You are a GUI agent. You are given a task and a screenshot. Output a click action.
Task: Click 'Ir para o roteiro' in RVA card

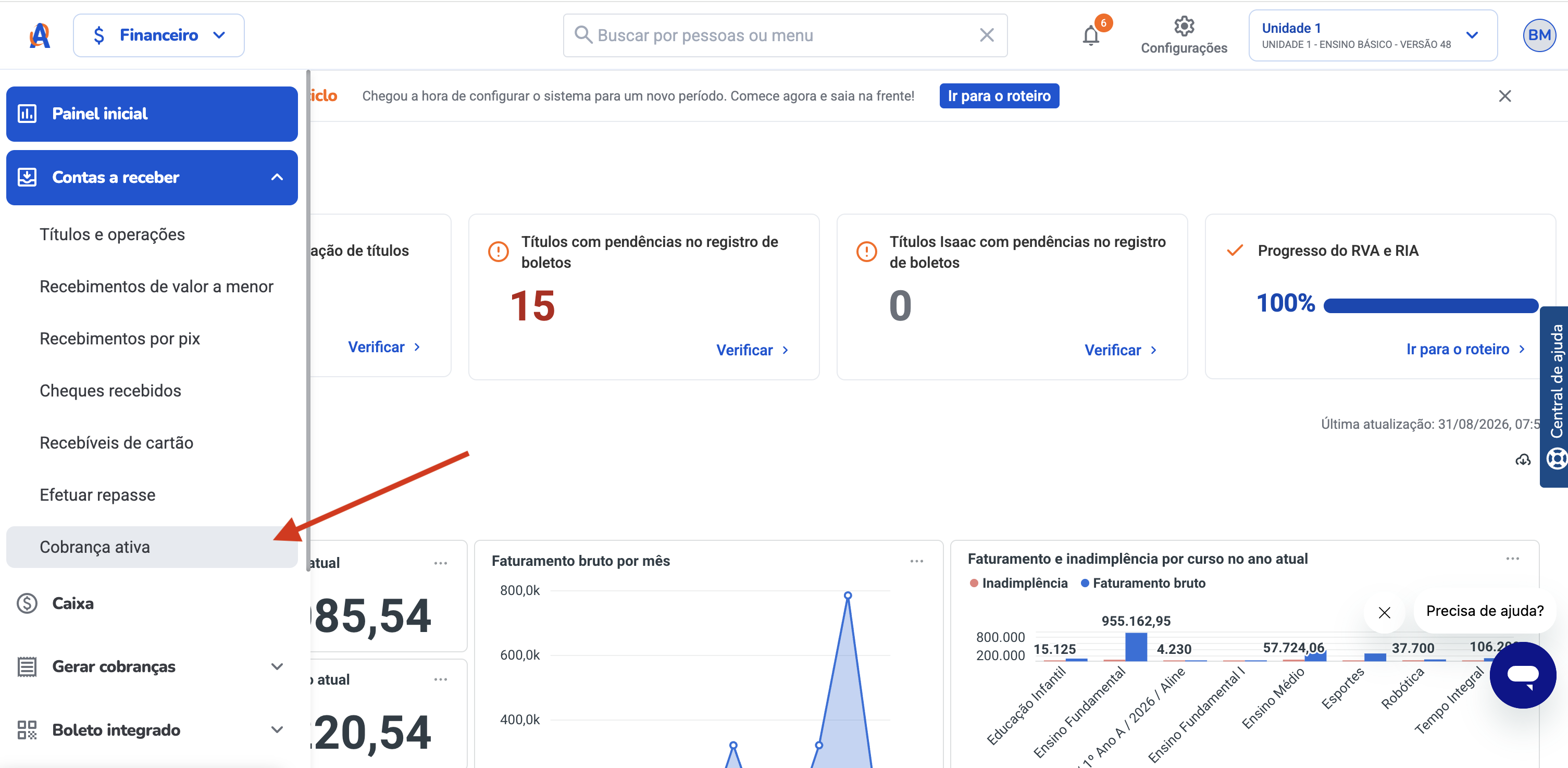(x=1466, y=349)
